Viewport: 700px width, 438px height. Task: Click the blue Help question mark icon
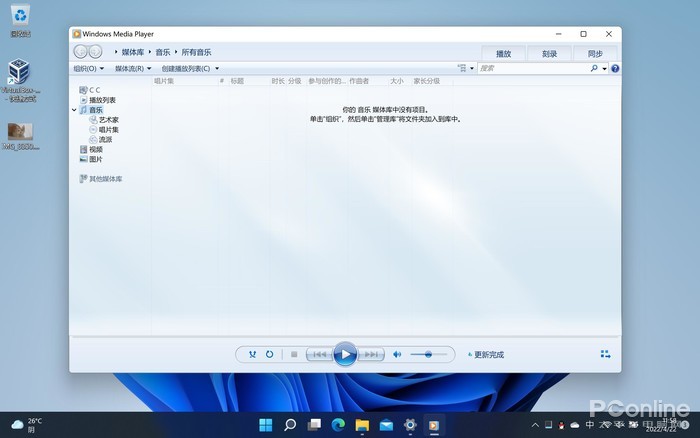[x=615, y=69]
